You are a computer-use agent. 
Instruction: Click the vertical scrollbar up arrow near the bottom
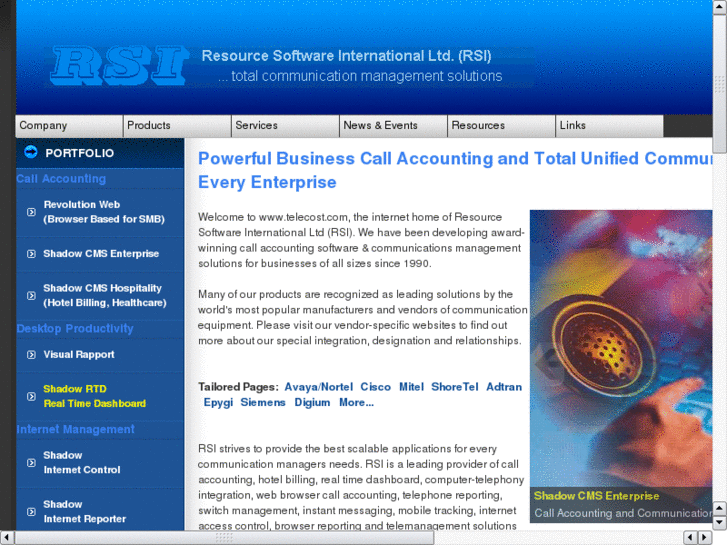pos(720,508)
